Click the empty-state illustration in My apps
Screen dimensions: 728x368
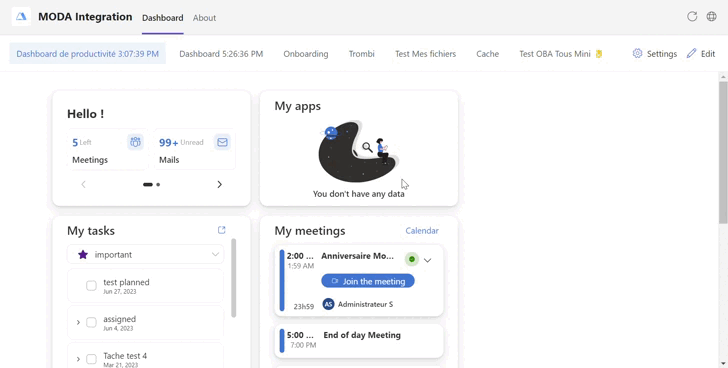[358, 151]
